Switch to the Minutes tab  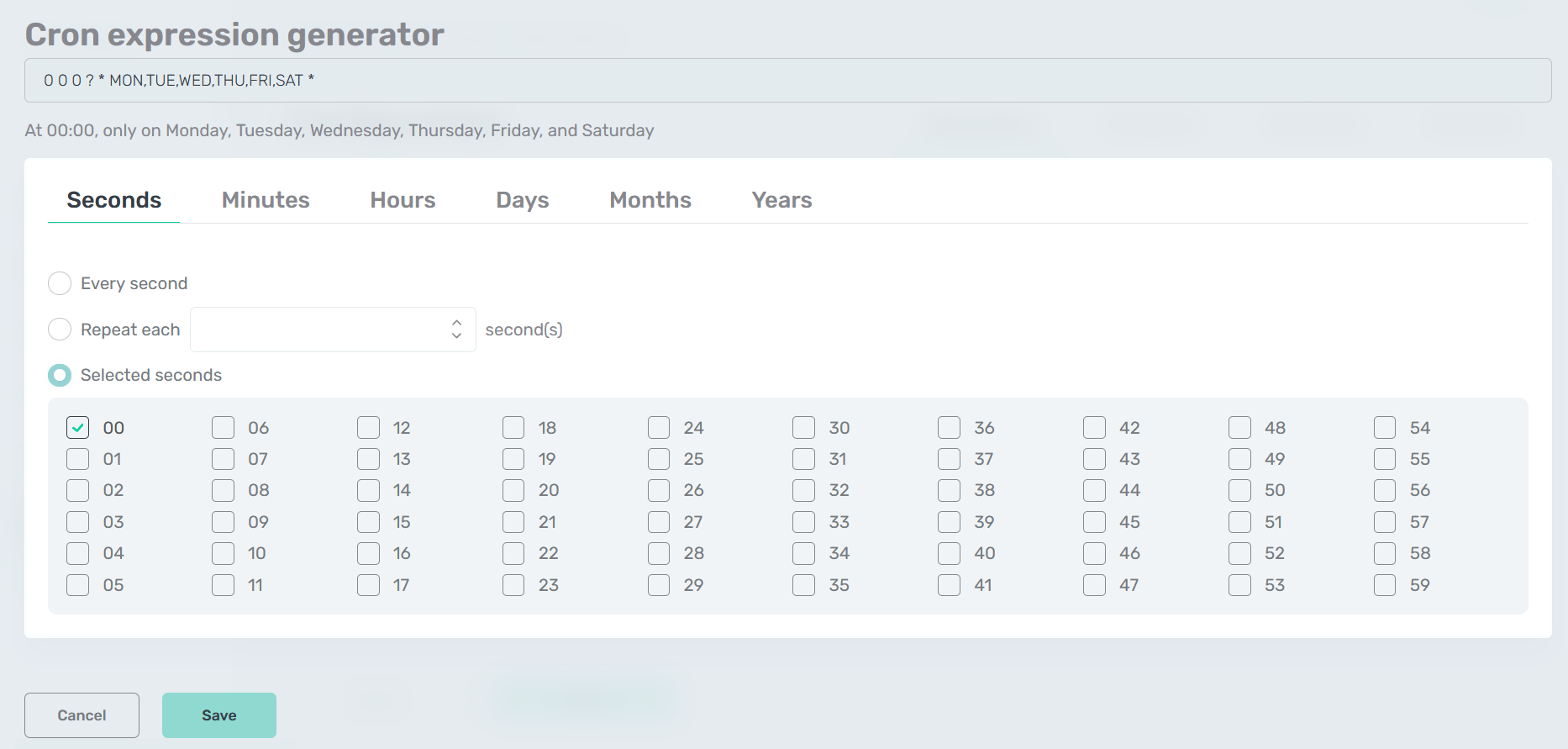[x=266, y=200]
